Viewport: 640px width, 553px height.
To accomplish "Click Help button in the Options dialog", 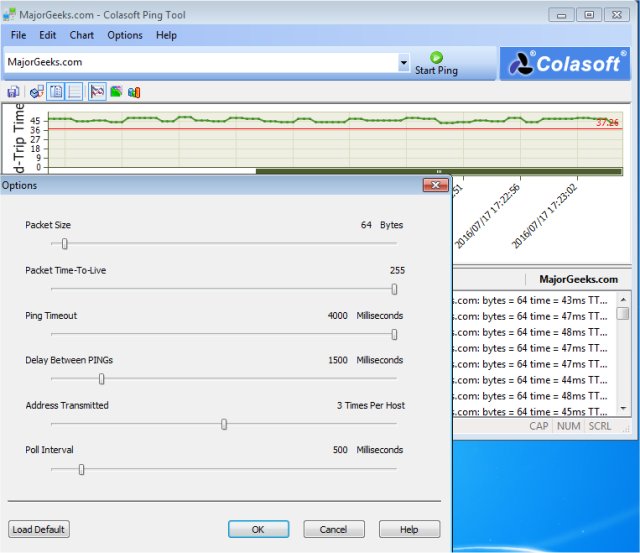I will point(409,529).
